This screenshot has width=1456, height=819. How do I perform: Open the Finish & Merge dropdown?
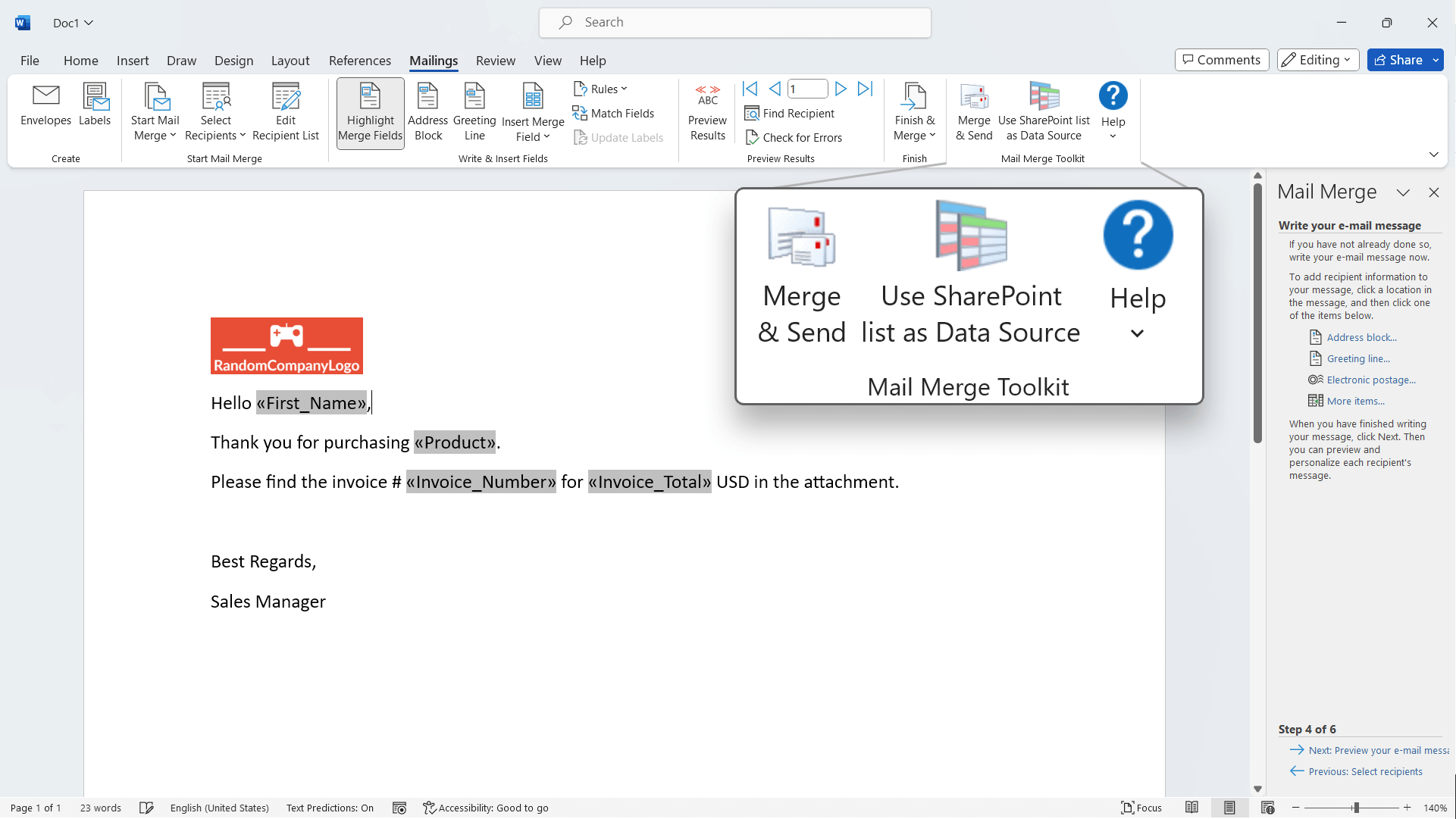[x=914, y=112]
